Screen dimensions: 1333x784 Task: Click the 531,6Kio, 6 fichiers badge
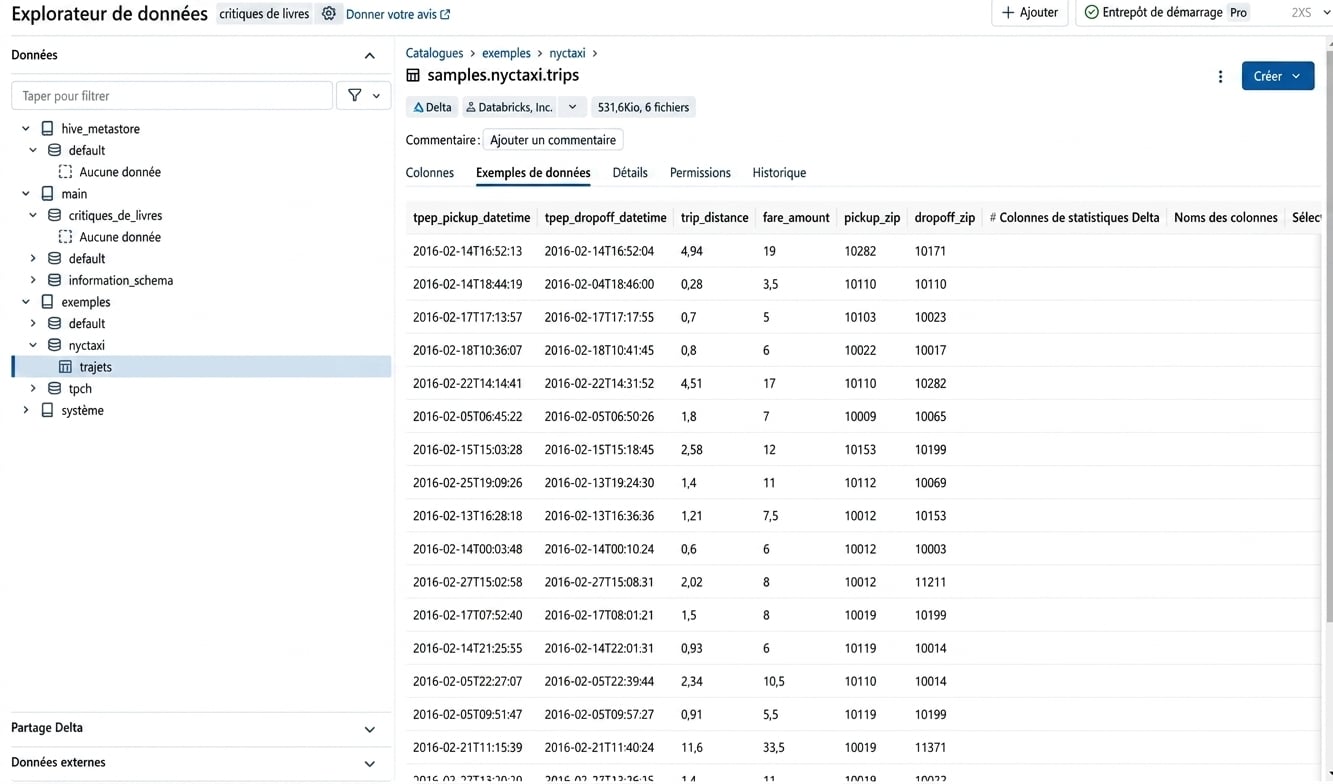643,108
